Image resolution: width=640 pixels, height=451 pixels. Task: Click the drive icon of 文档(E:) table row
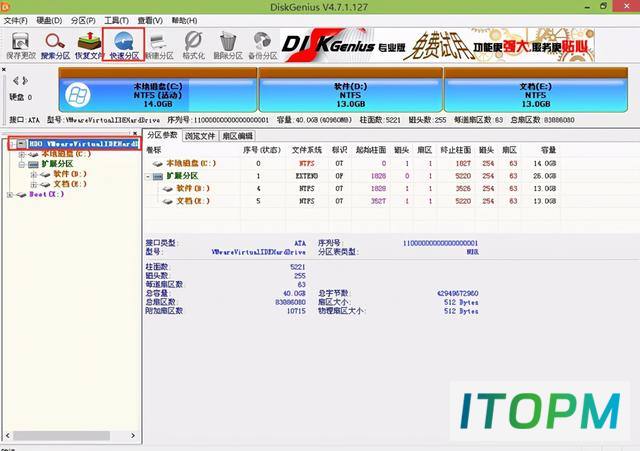pos(168,202)
